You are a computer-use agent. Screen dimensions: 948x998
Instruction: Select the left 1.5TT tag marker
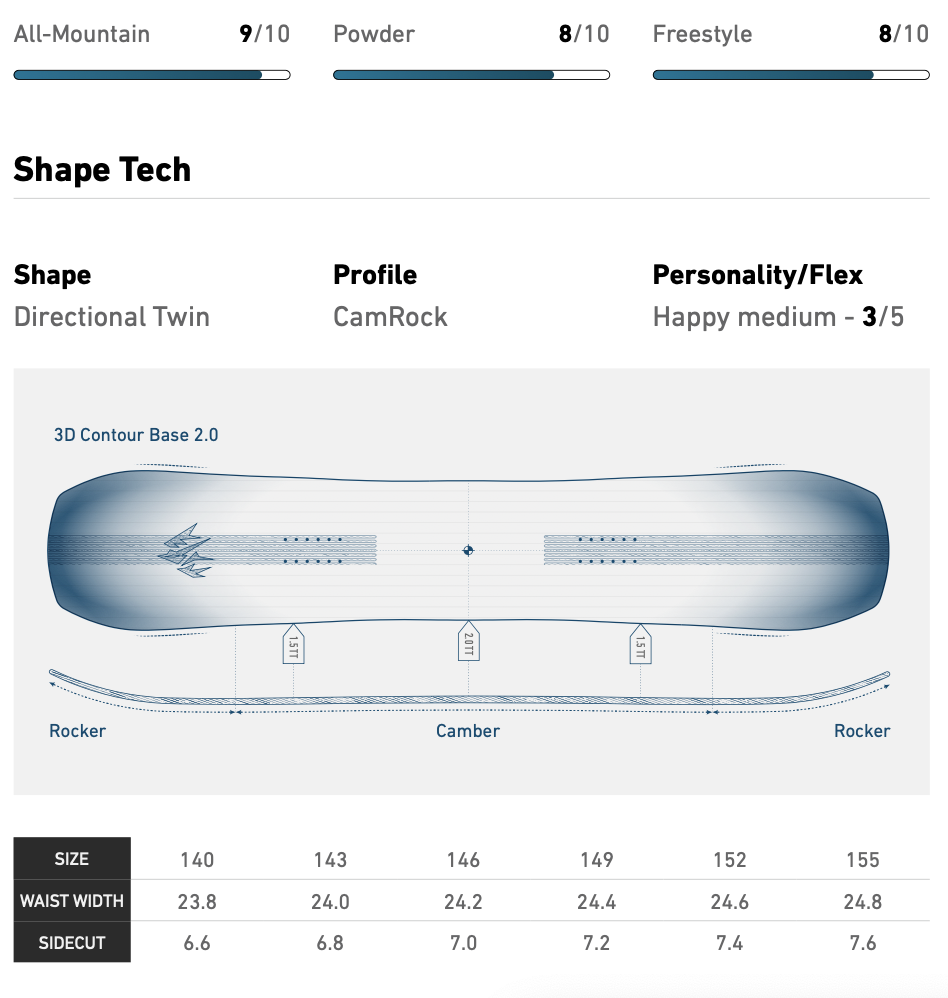click(x=293, y=644)
